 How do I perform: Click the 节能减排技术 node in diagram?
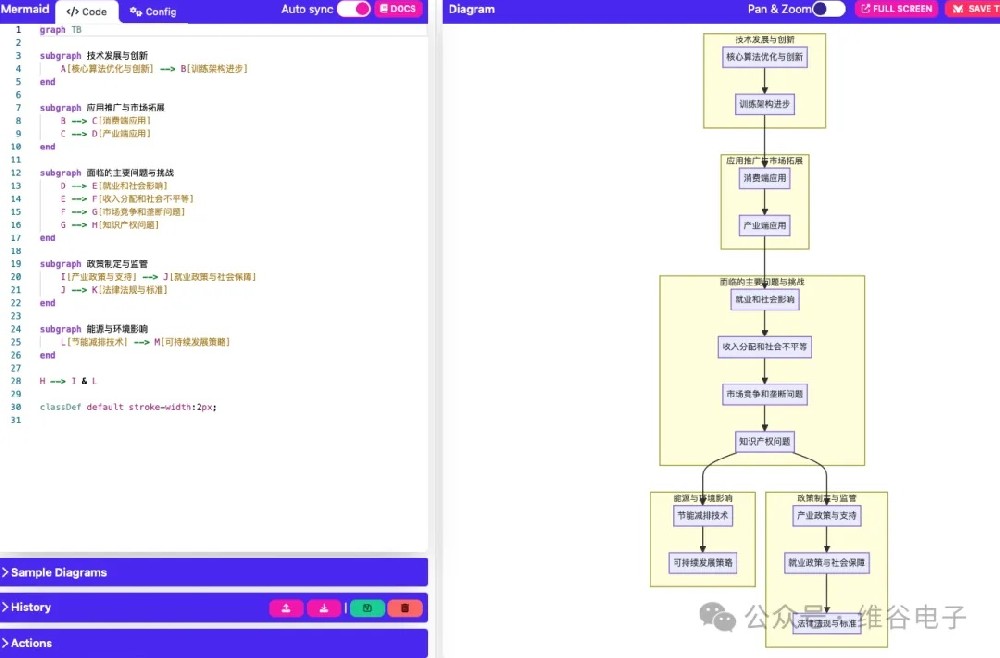tap(703, 516)
